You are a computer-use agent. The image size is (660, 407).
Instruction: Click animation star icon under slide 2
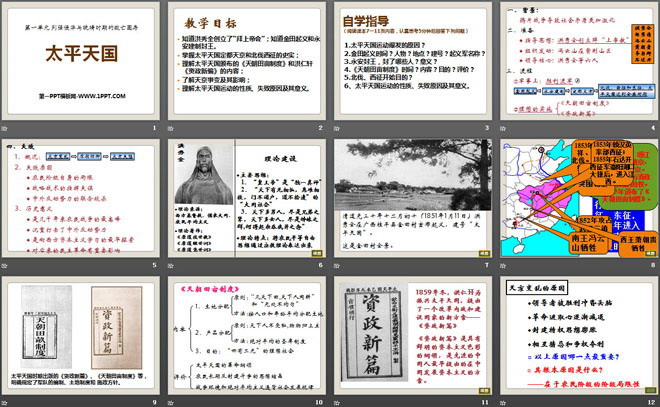coord(171,128)
